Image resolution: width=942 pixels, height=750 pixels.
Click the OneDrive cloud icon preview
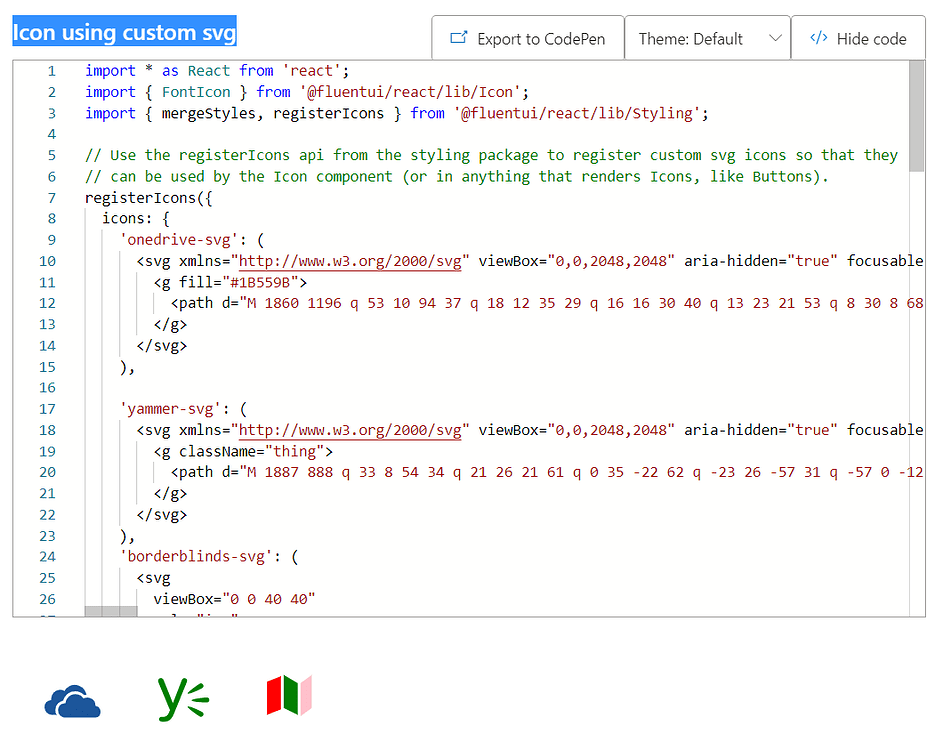coord(72,700)
